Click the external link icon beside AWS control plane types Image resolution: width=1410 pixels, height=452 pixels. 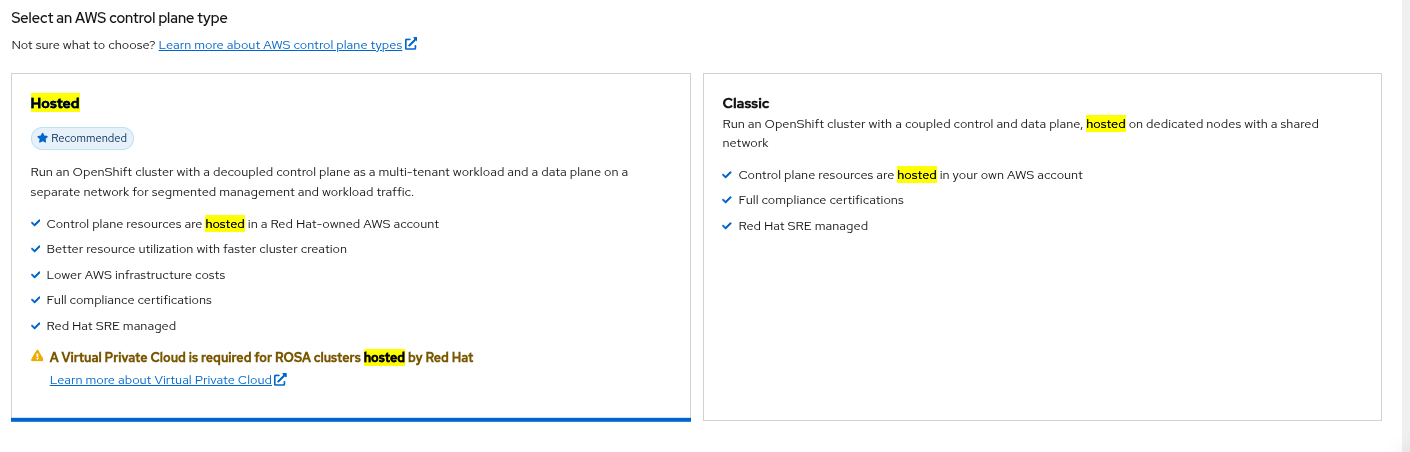point(411,45)
